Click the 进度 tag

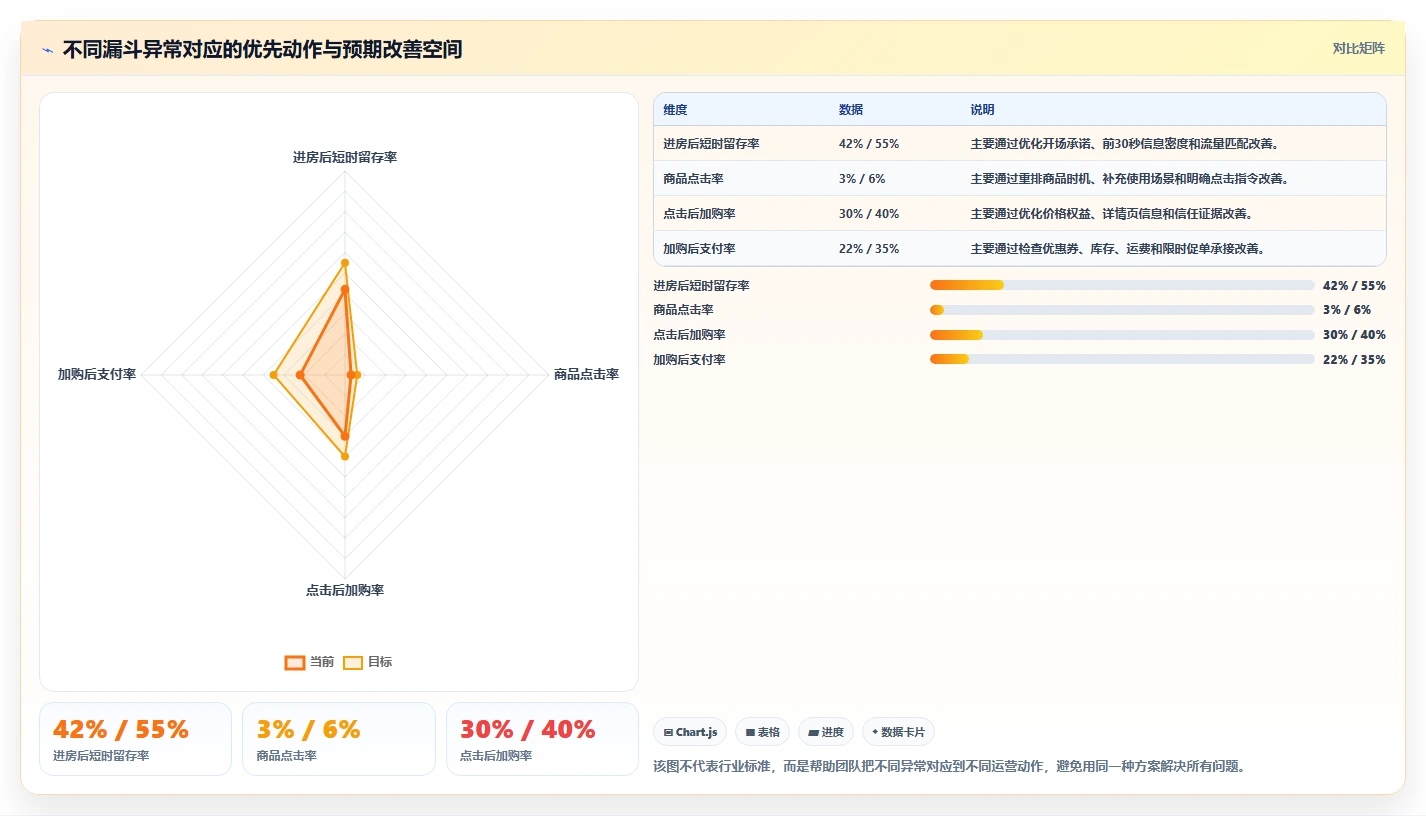[826, 732]
